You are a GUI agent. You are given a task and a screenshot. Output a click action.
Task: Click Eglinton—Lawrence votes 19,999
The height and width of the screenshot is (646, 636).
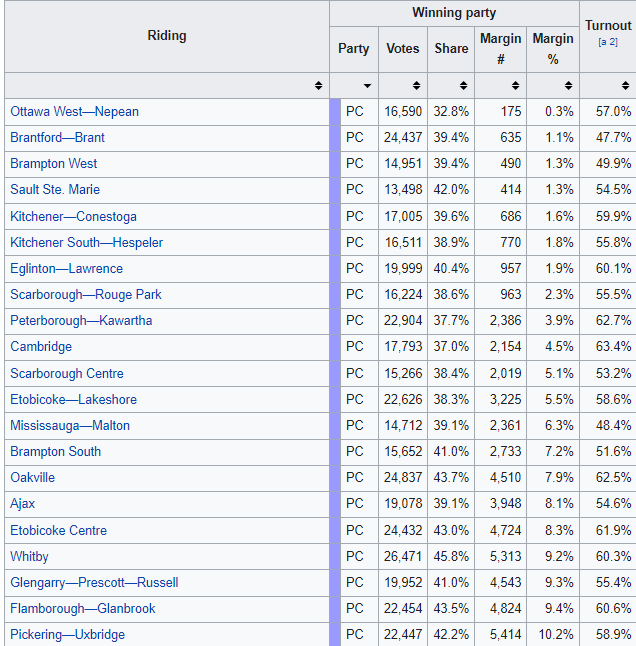pos(403,269)
